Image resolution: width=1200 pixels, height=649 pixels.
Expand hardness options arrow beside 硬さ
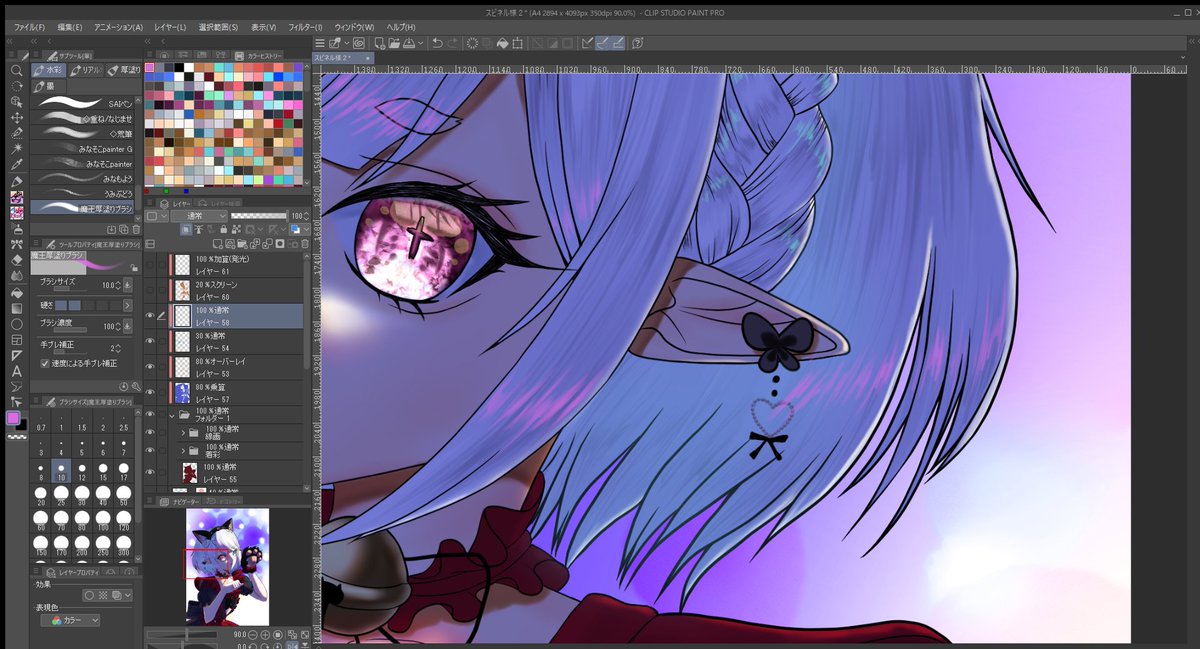coord(127,304)
